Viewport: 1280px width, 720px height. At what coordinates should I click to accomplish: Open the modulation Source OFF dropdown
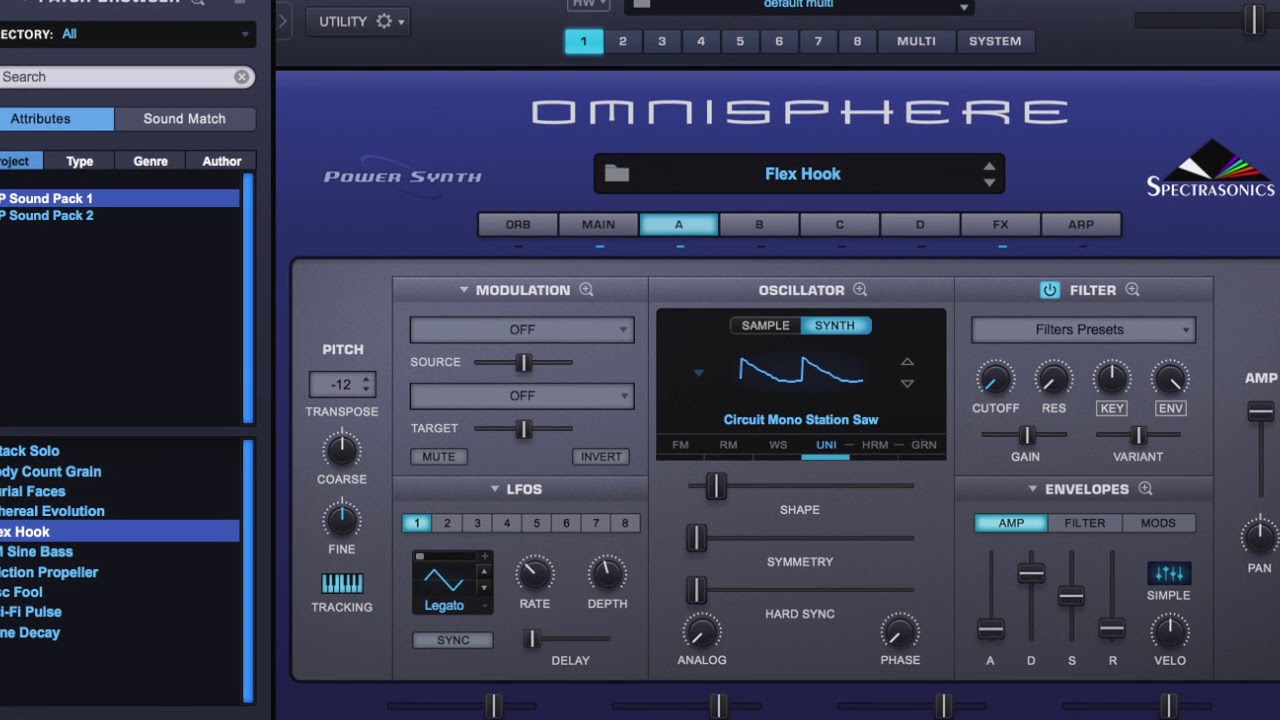[522, 330]
